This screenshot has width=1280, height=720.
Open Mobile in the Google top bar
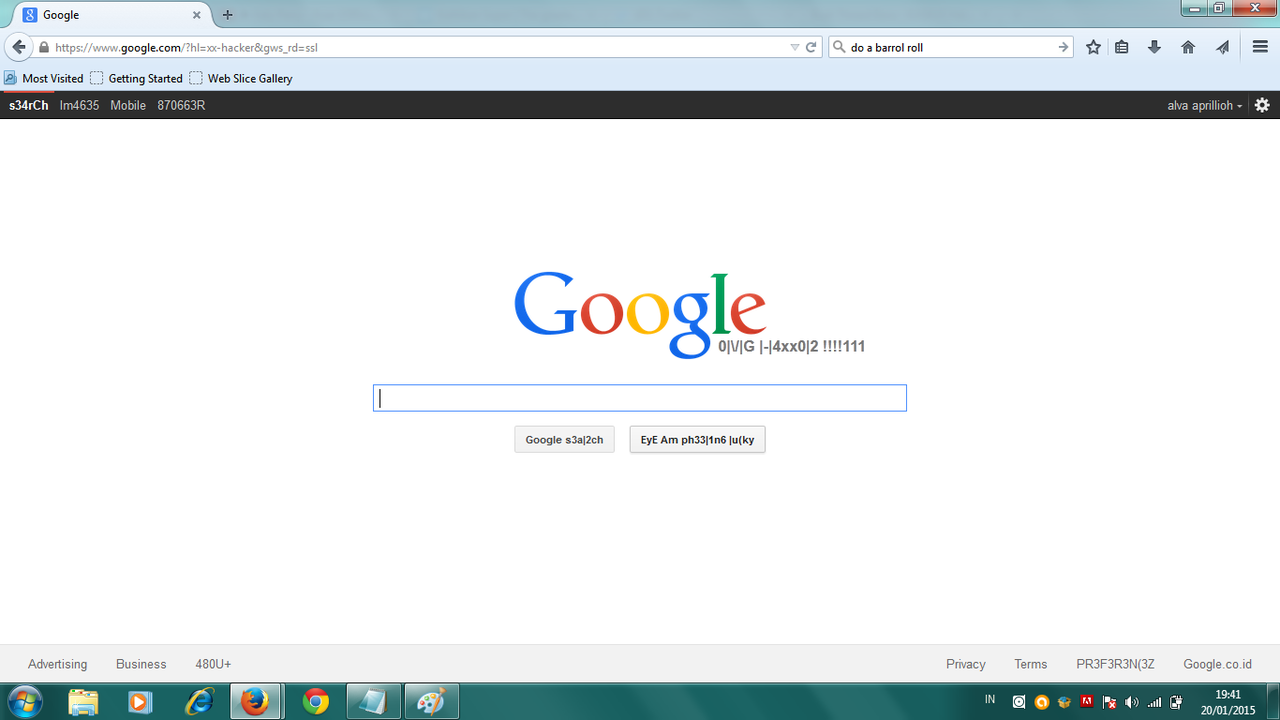pos(128,105)
